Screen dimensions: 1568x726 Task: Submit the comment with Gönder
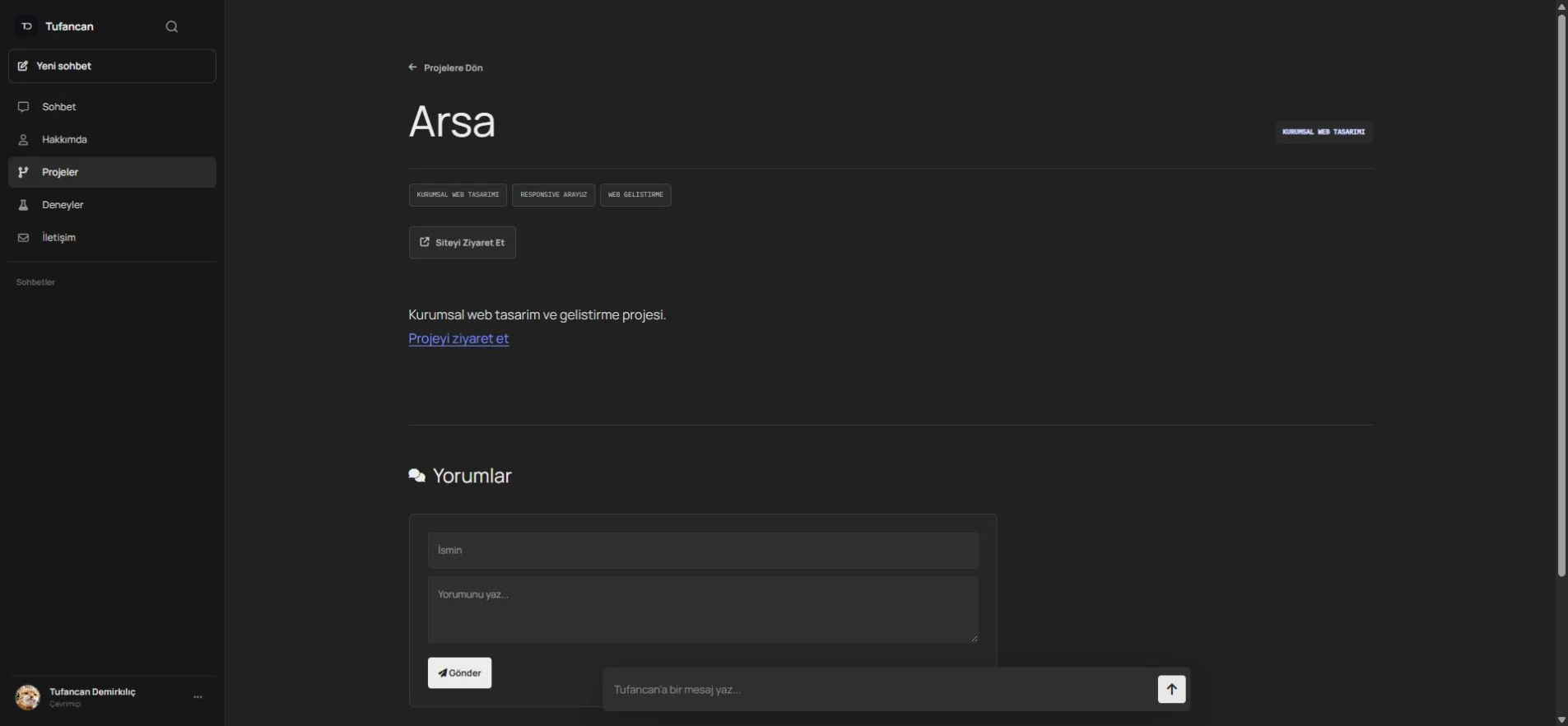[x=459, y=673]
